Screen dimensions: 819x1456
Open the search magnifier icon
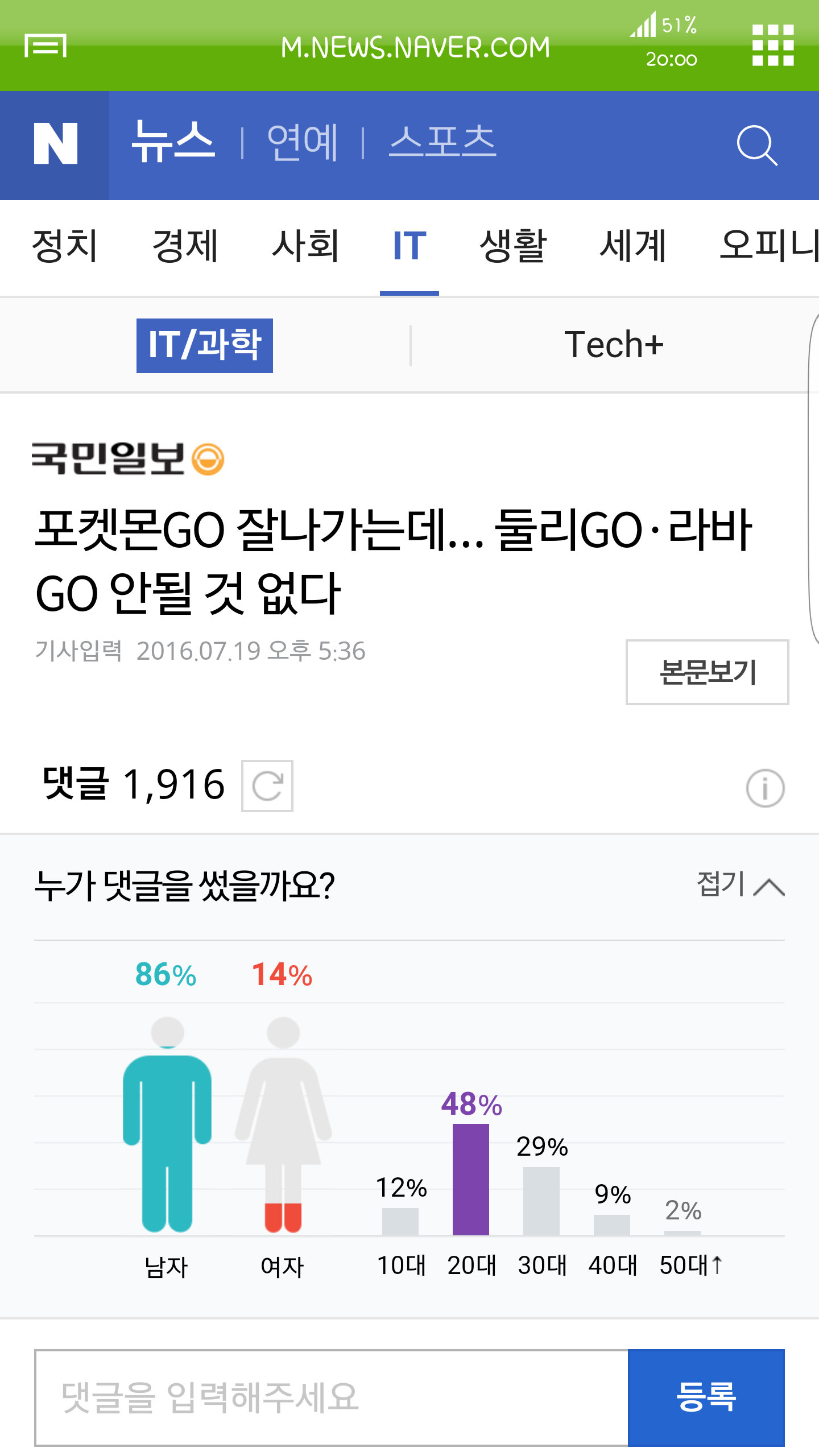point(756,146)
